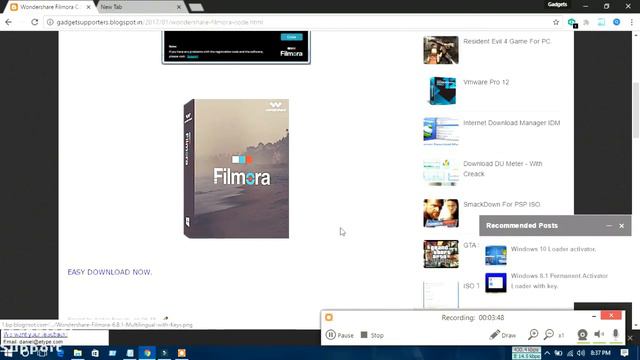Zoom out with the recorder magnifier minus
Viewport: 640px width, 360px height.
tap(549, 335)
